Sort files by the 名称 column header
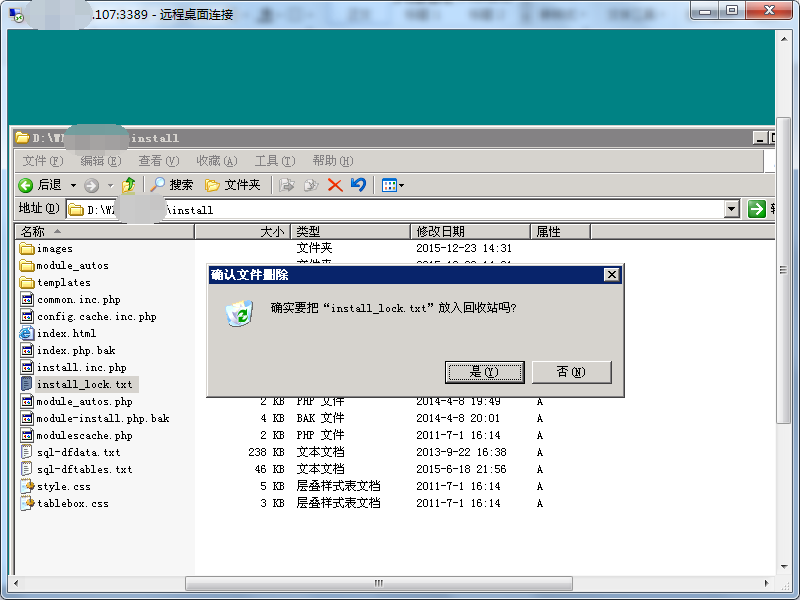800x600 pixels. pyautogui.click(x=40, y=231)
